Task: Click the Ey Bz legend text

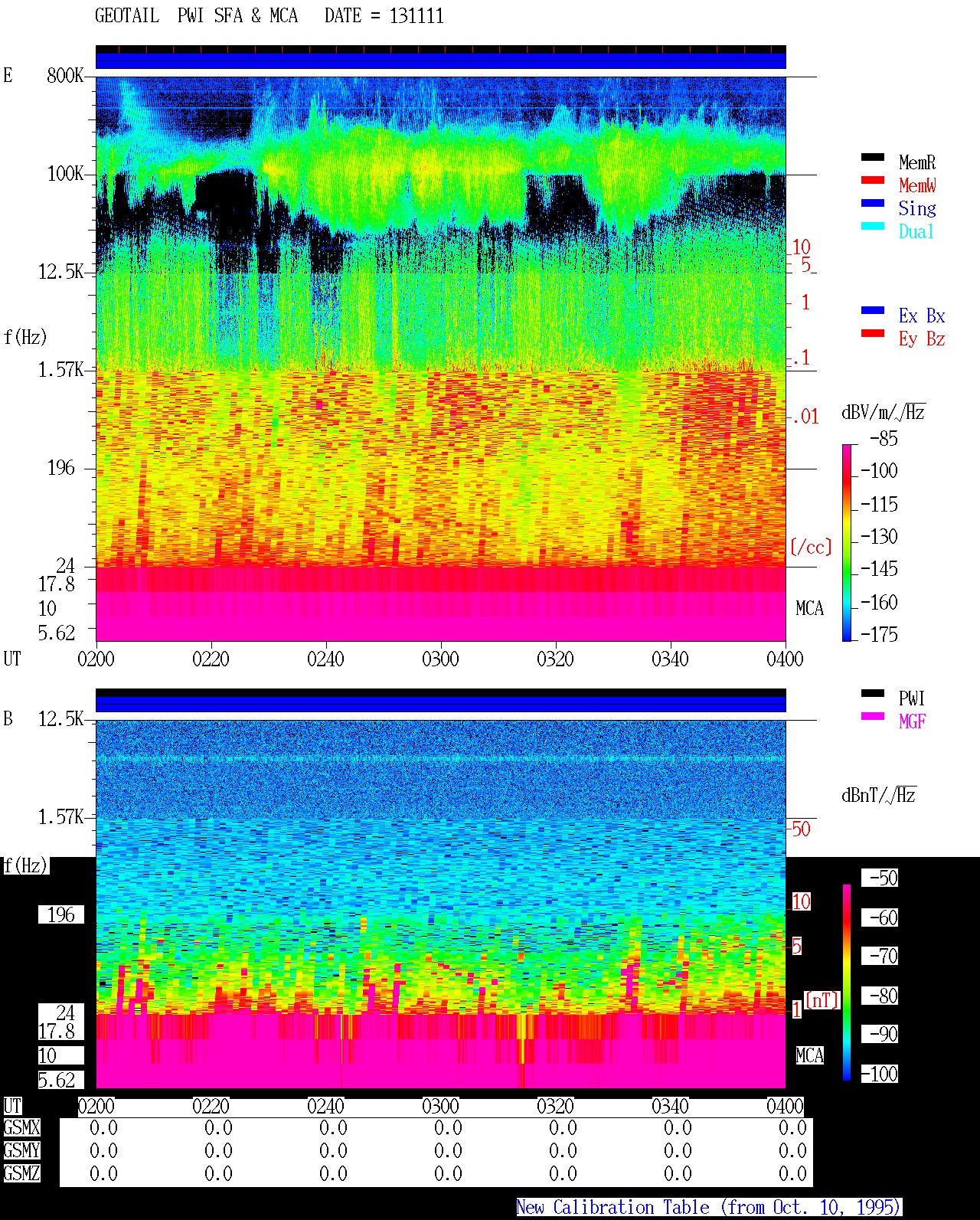Action: click(922, 339)
